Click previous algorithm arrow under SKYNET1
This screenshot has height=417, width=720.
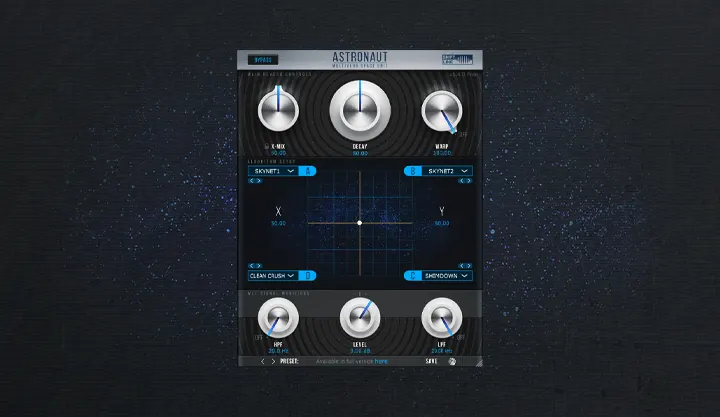pos(251,181)
